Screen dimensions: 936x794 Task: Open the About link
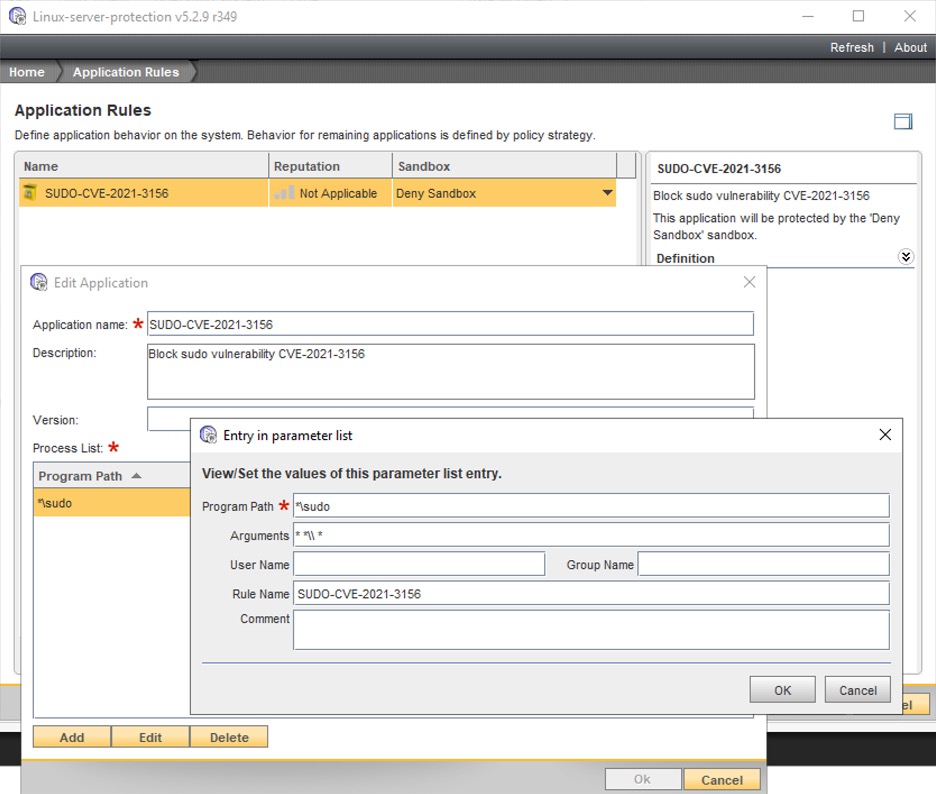910,47
